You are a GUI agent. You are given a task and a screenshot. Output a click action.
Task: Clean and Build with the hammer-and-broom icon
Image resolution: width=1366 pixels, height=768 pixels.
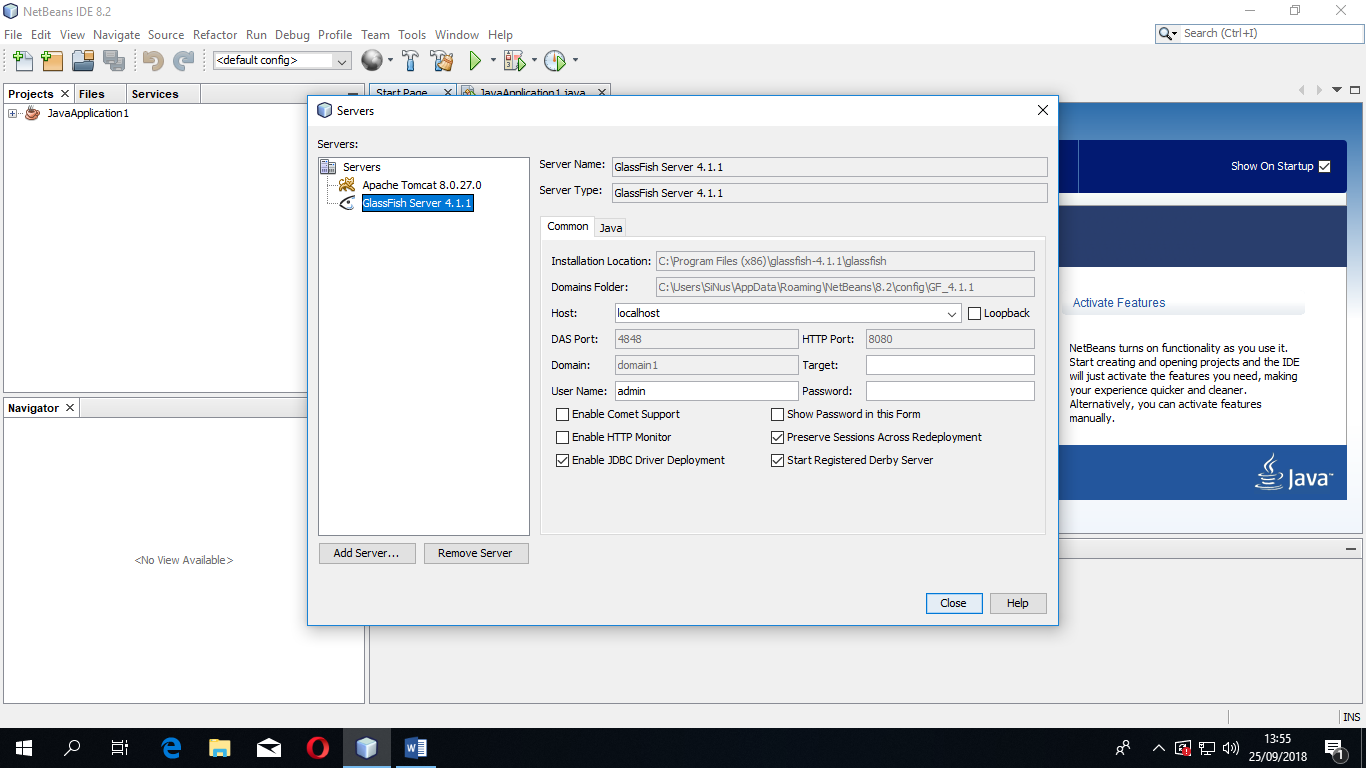click(441, 61)
